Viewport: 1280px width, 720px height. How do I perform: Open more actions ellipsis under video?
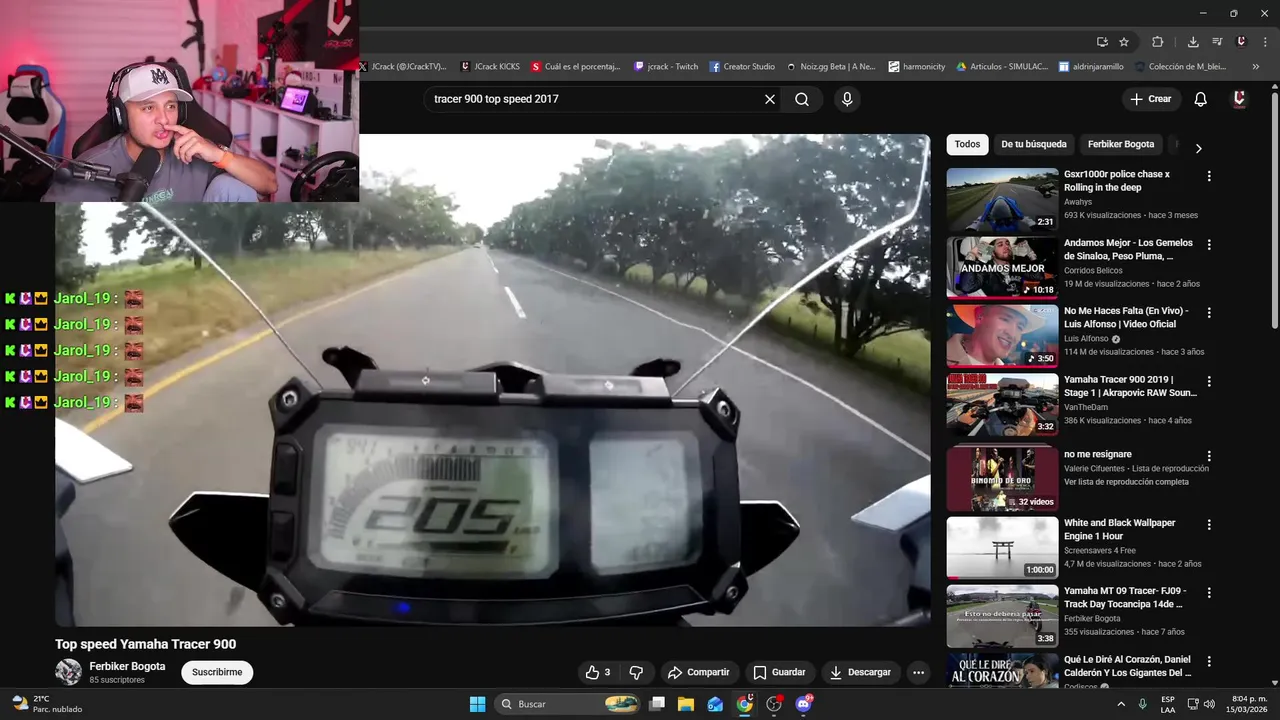918,672
